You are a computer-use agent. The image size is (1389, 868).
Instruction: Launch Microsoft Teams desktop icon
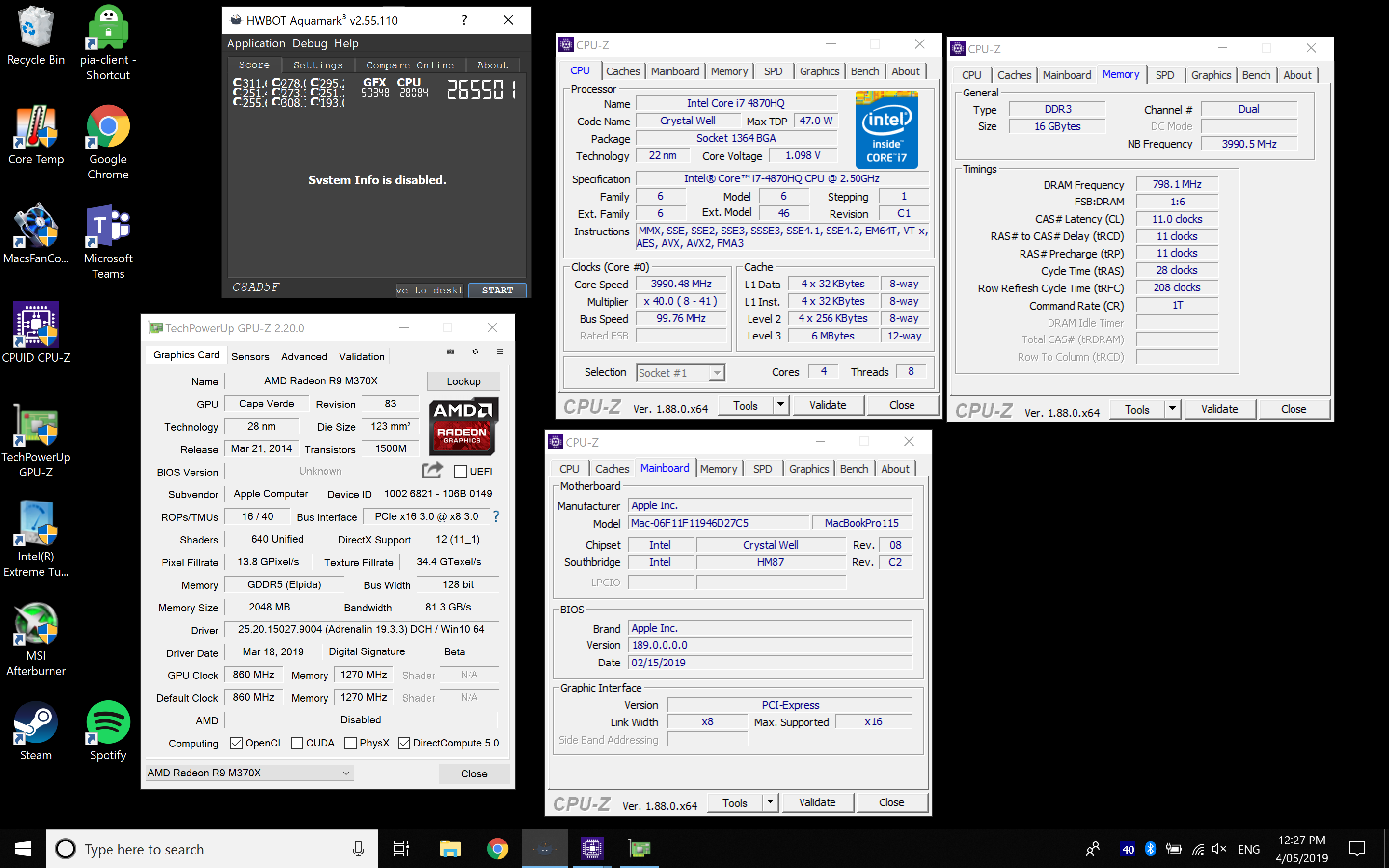click(x=108, y=242)
